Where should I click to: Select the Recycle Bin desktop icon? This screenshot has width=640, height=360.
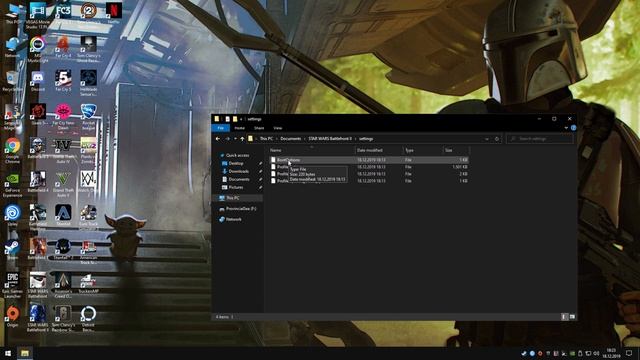point(12,80)
